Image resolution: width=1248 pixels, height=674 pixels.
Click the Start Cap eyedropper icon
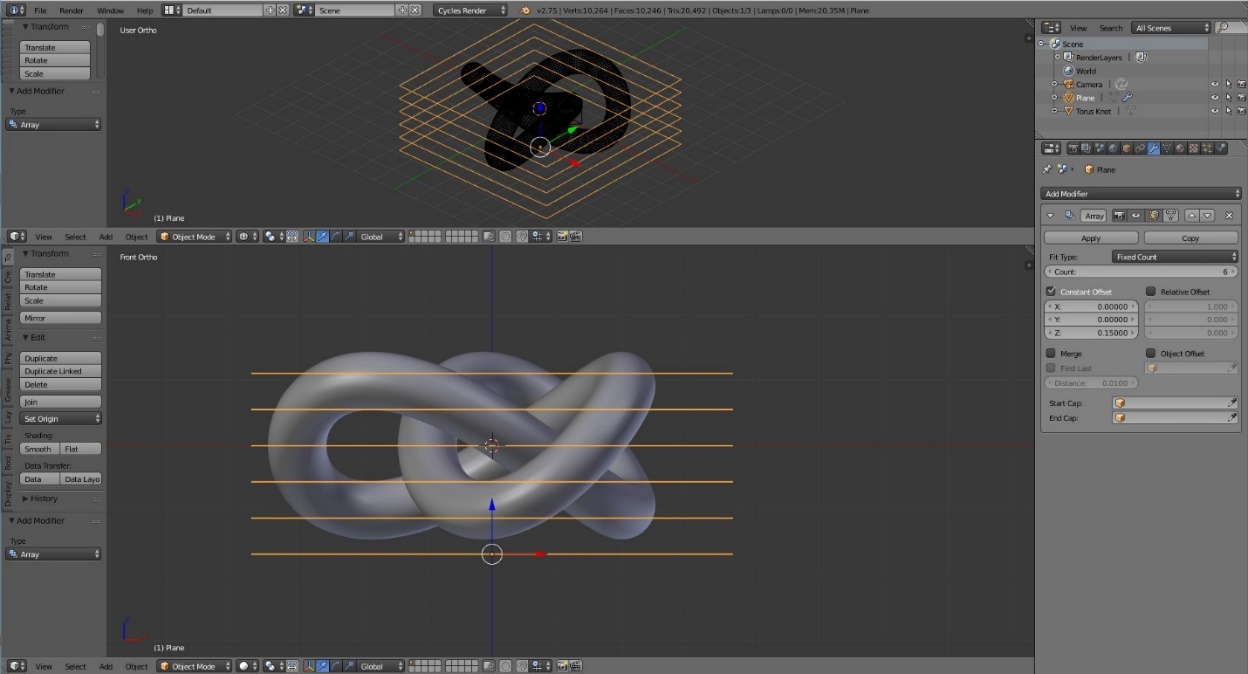(x=1232, y=403)
